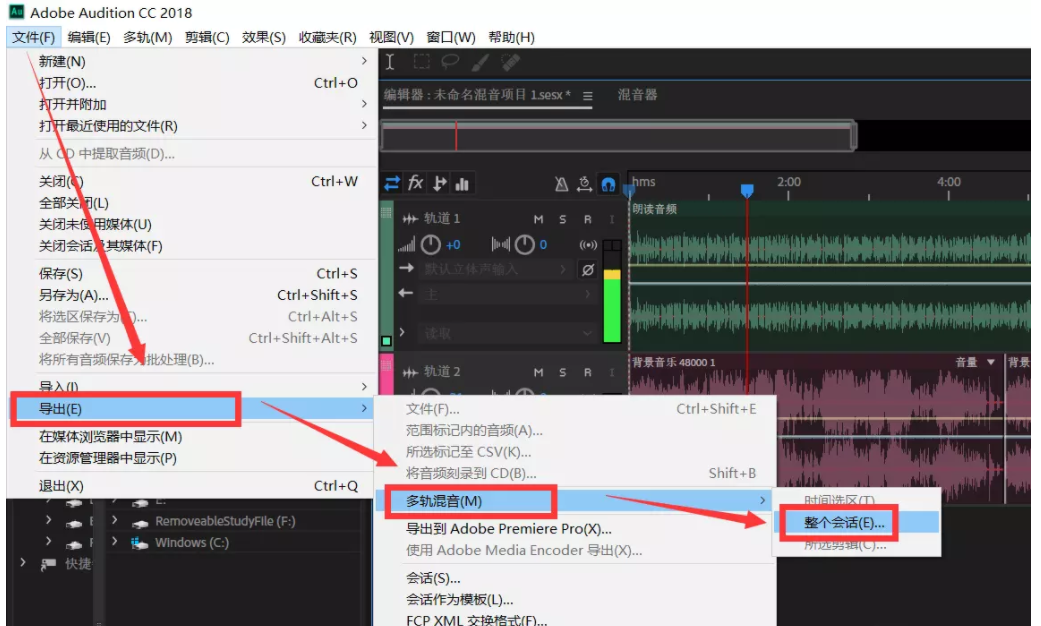Choose 保存(S) in the file menu
The height and width of the screenshot is (626, 1041).
point(193,274)
